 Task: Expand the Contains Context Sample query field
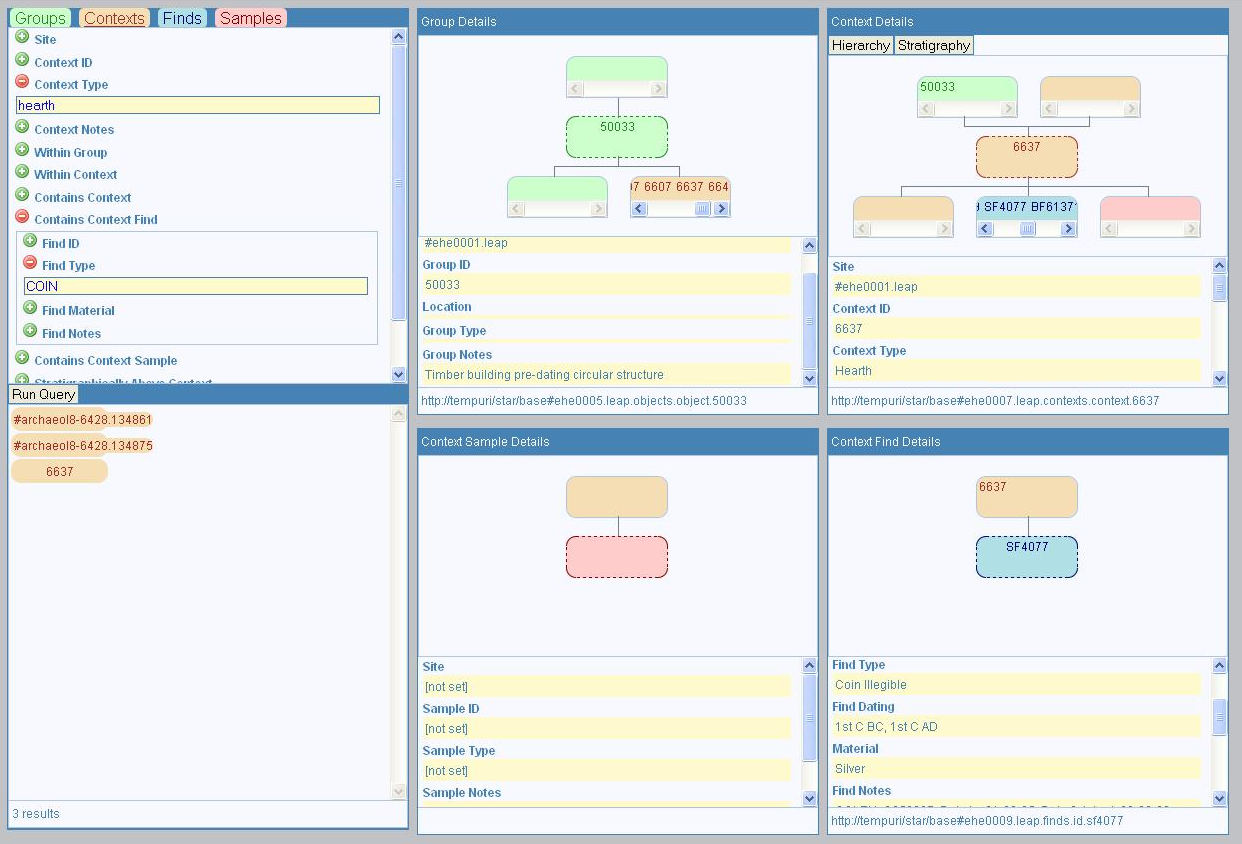pos(22,358)
